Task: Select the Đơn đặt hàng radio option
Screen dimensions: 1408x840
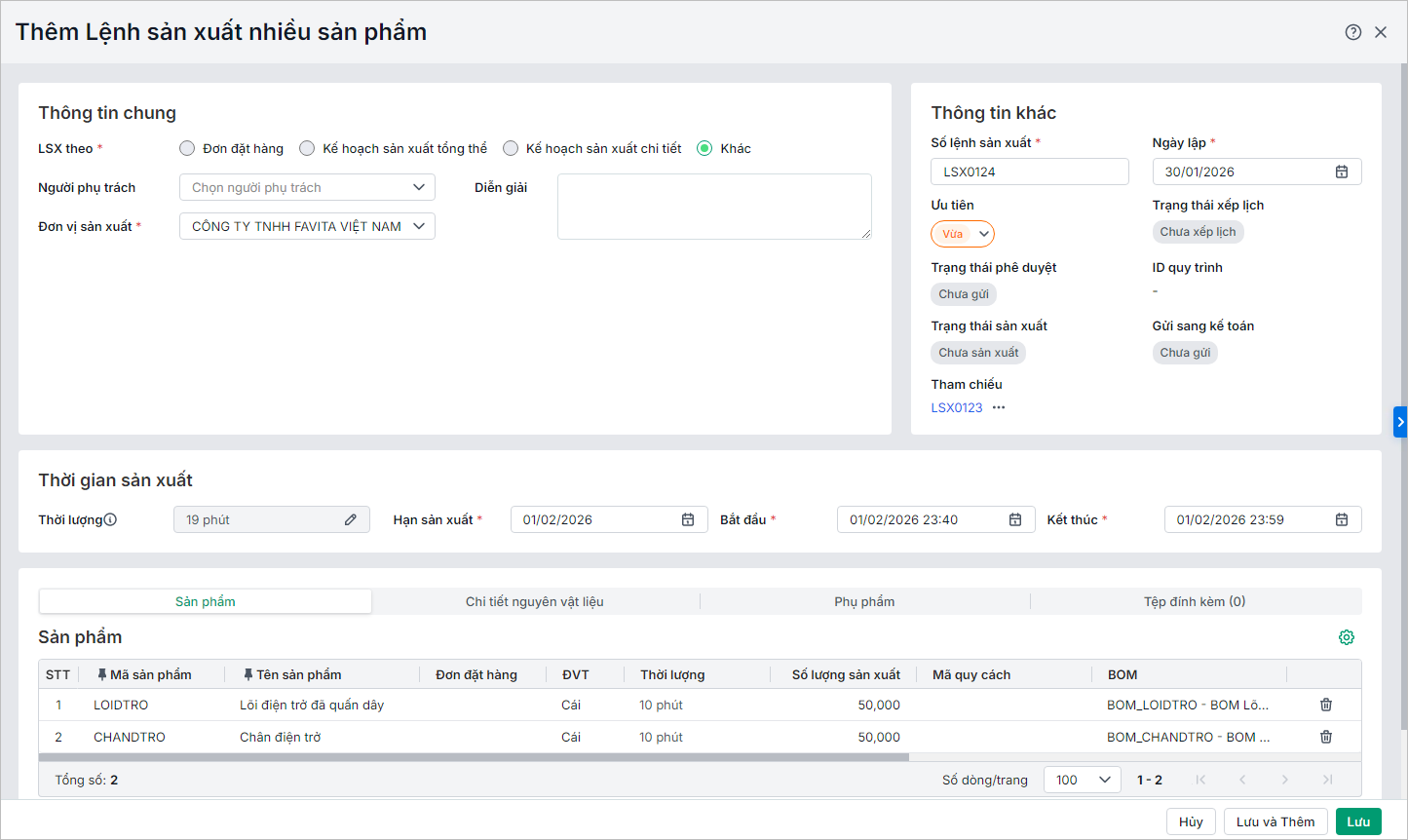Action: point(187,148)
